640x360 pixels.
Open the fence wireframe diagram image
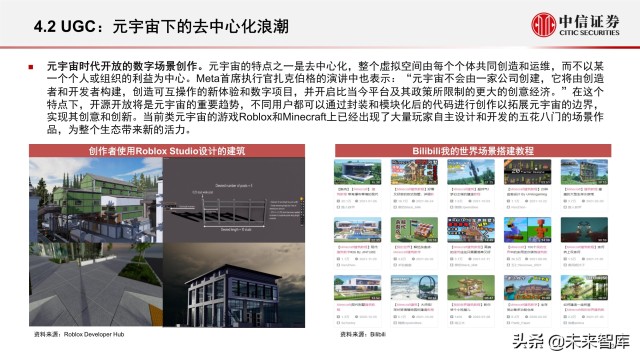click(234, 200)
